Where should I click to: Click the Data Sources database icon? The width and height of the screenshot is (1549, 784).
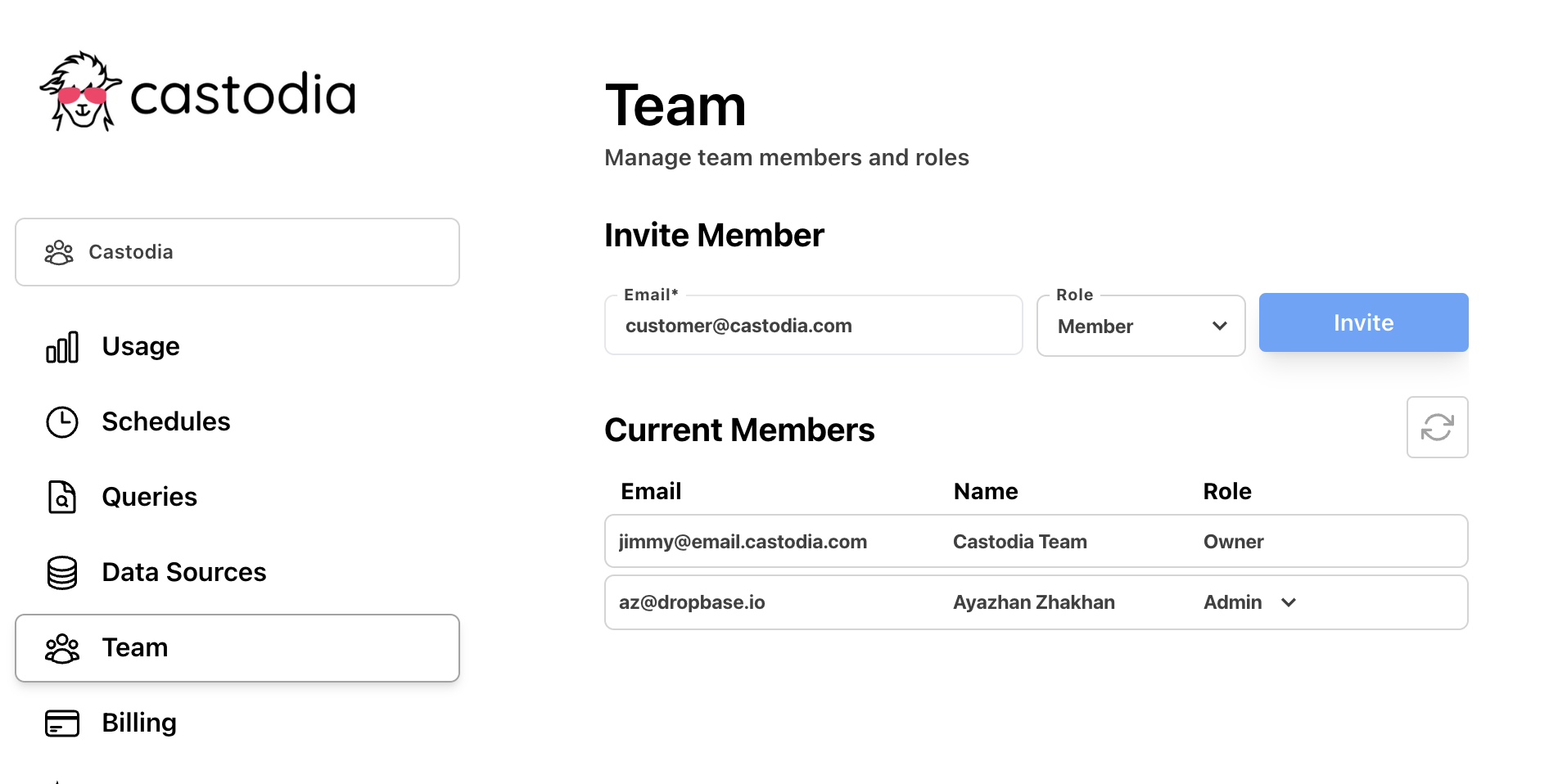coord(62,573)
